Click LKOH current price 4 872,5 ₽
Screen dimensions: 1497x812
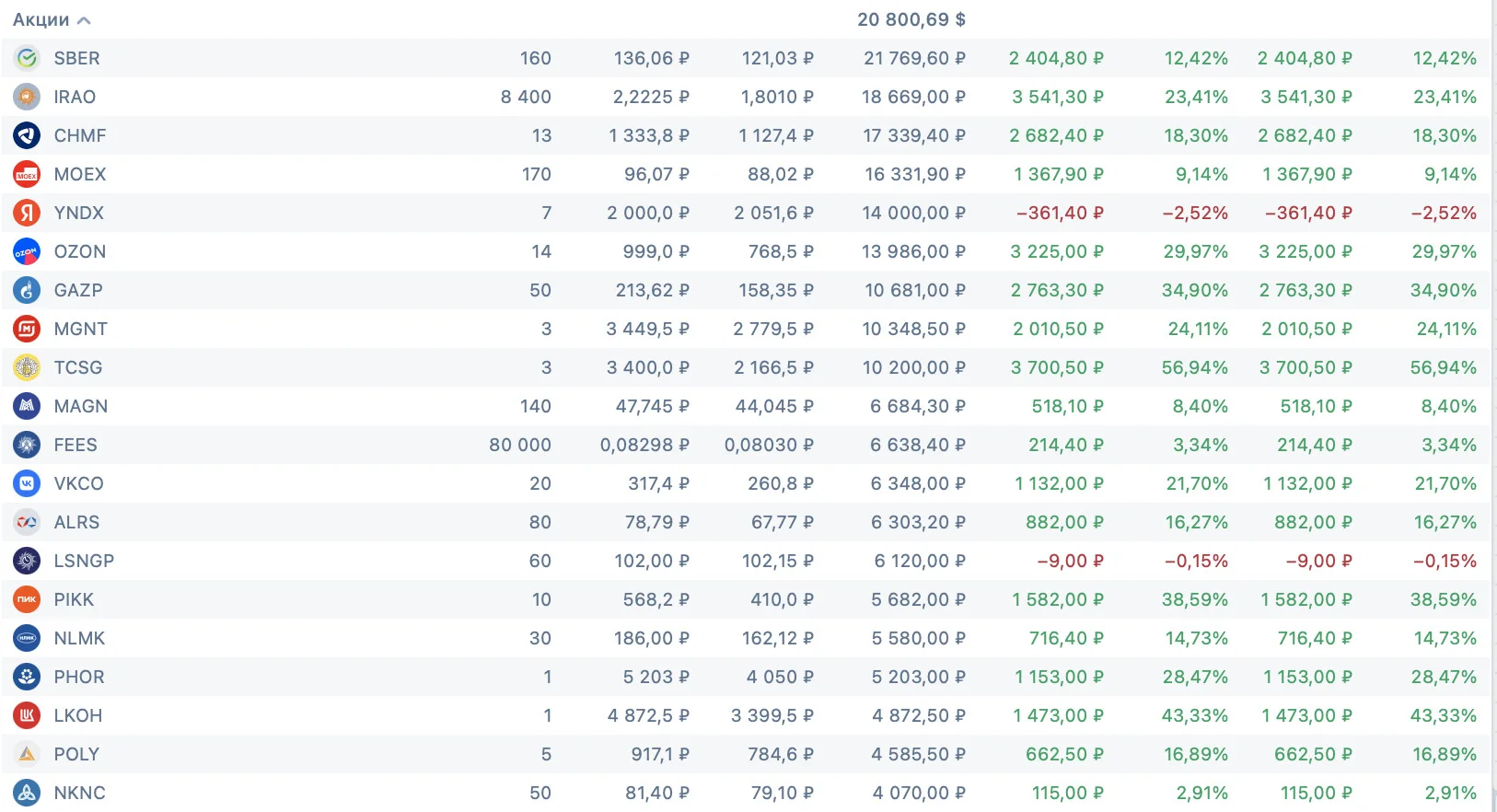coord(648,715)
